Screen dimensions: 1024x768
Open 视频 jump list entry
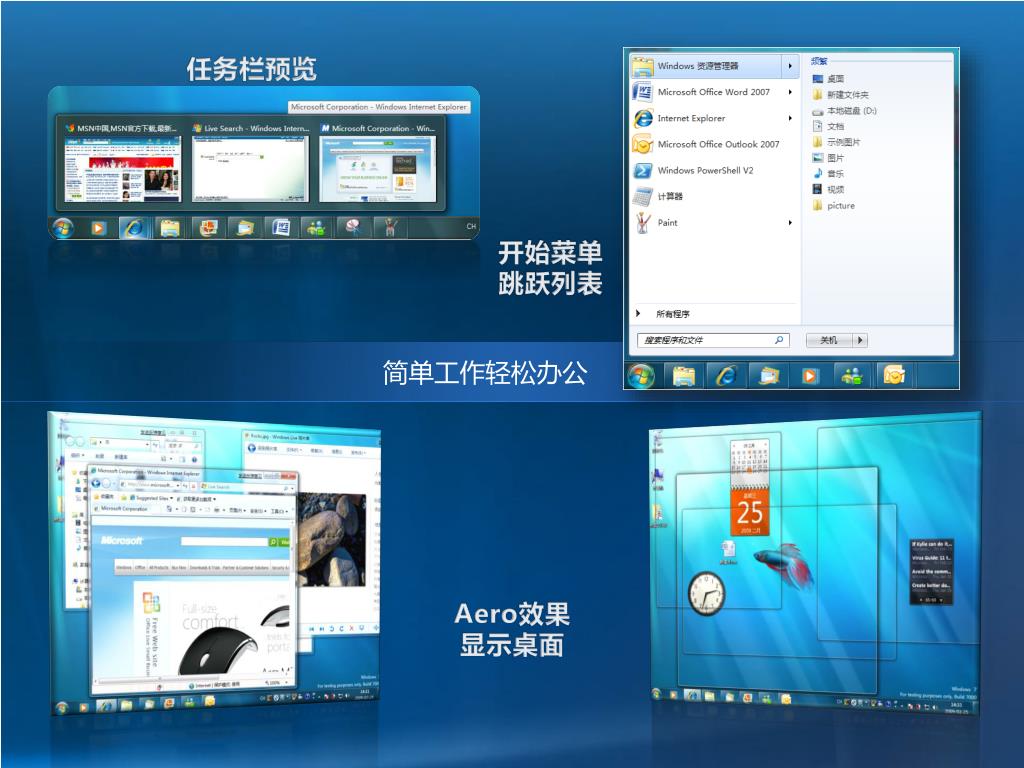(828, 189)
